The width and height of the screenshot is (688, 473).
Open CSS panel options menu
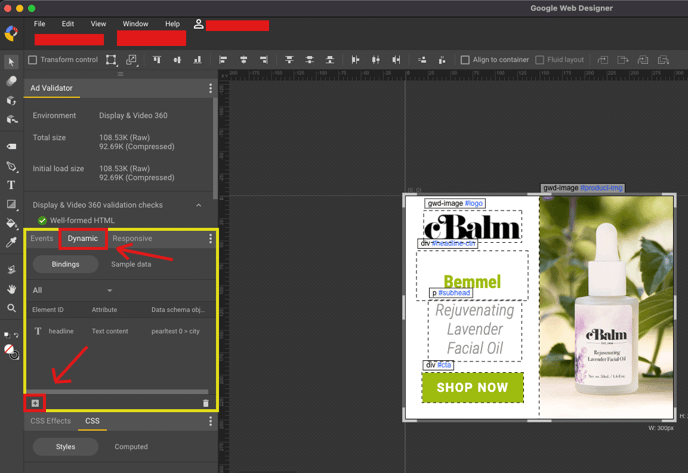[x=211, y=421]
